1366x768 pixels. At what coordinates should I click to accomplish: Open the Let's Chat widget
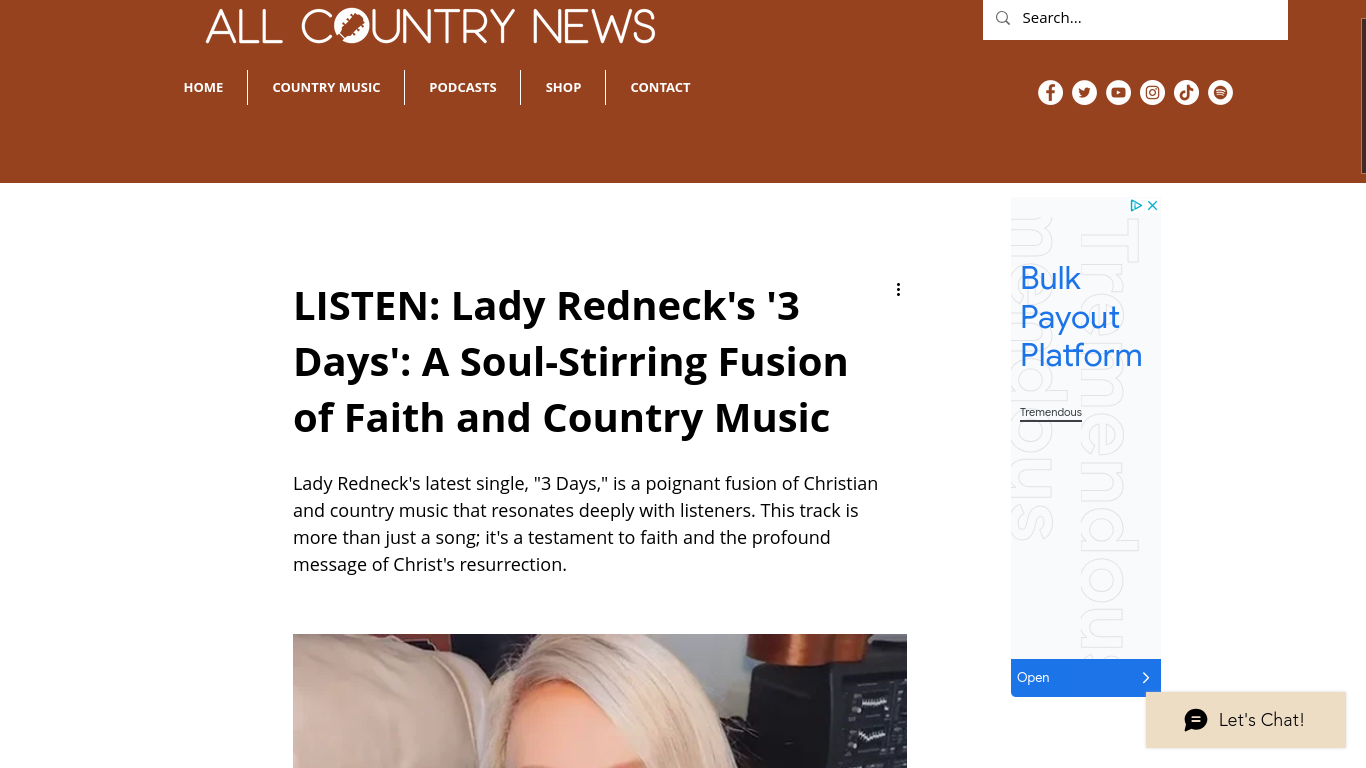point(1246,720)
